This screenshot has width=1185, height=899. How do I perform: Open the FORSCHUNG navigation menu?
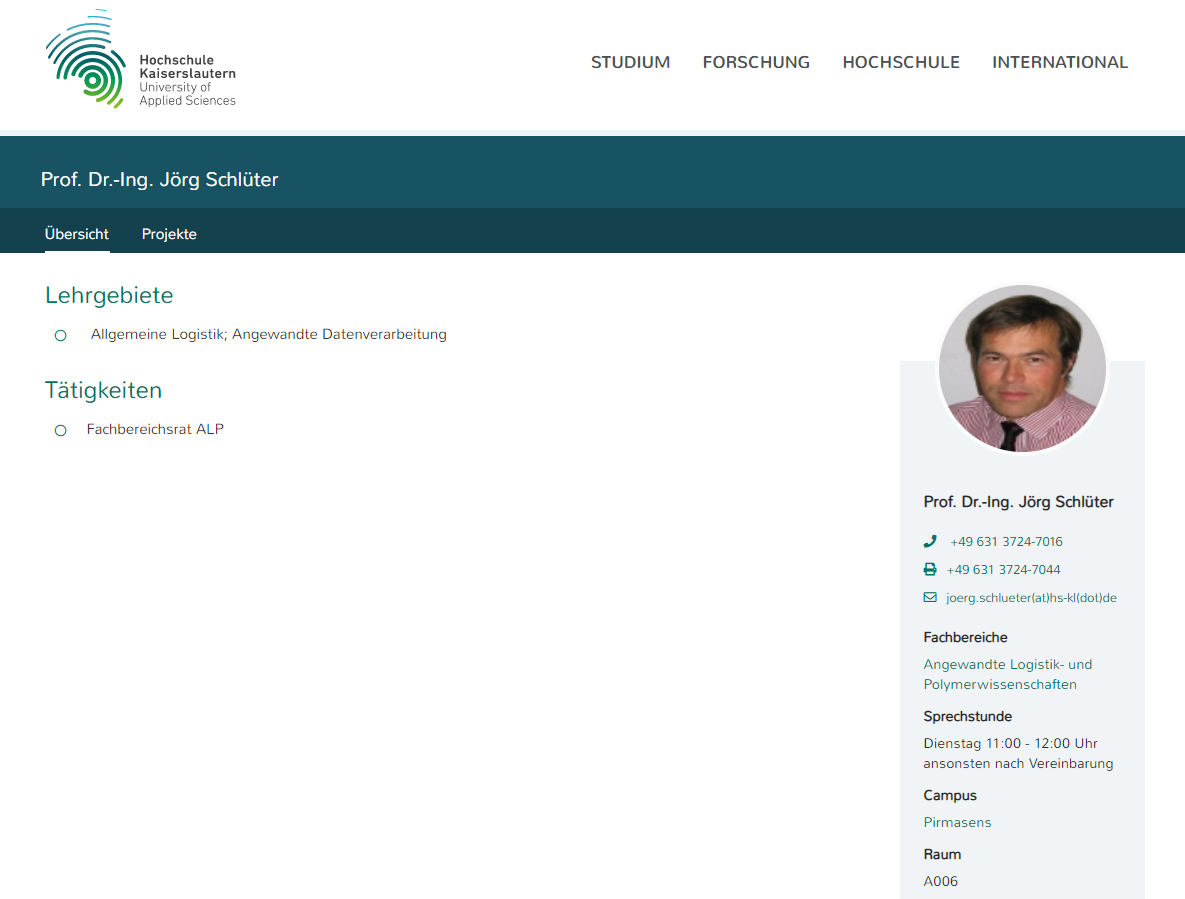(756, 62)
